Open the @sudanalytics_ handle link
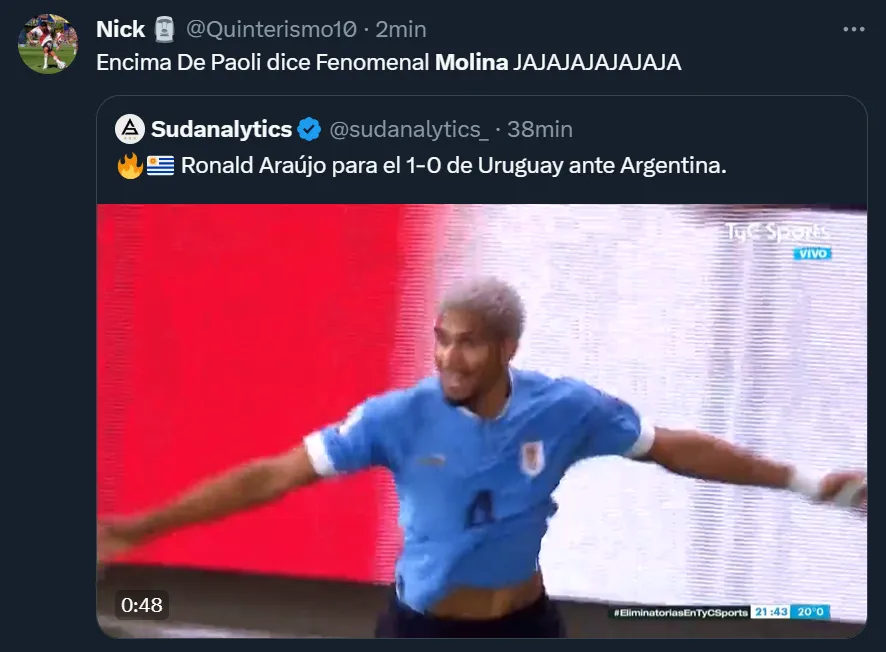Image resolution: width=886 pixels, height=652 pixels. (x=409, y=130)
